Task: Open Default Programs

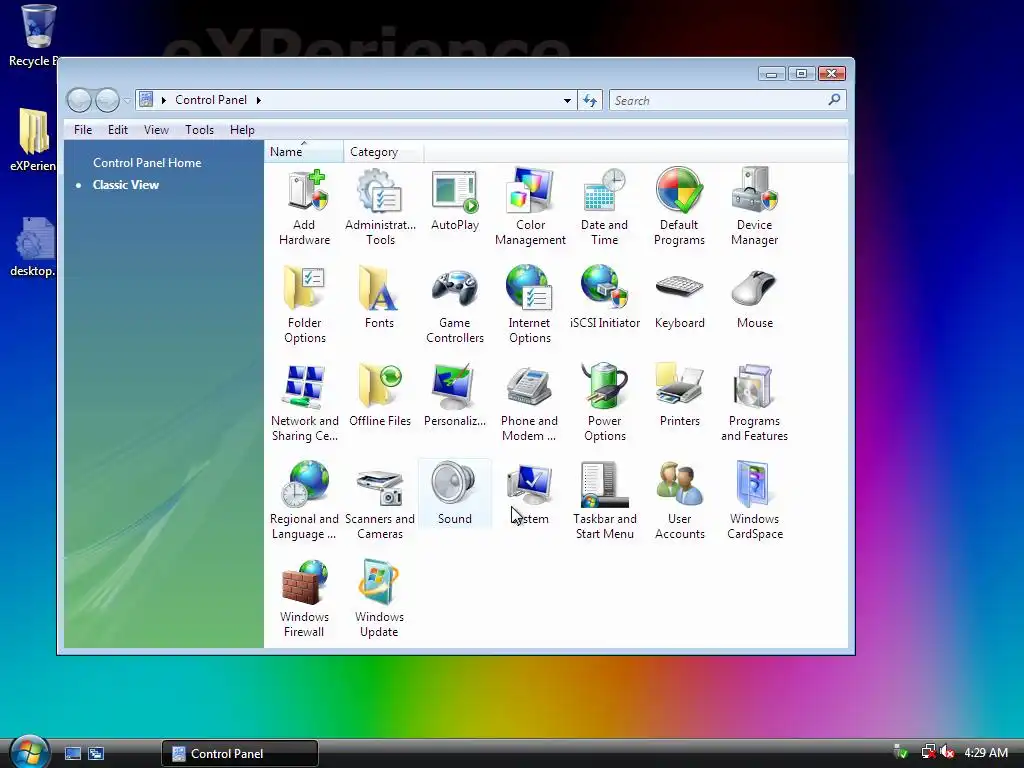Action: pos(679,207)
